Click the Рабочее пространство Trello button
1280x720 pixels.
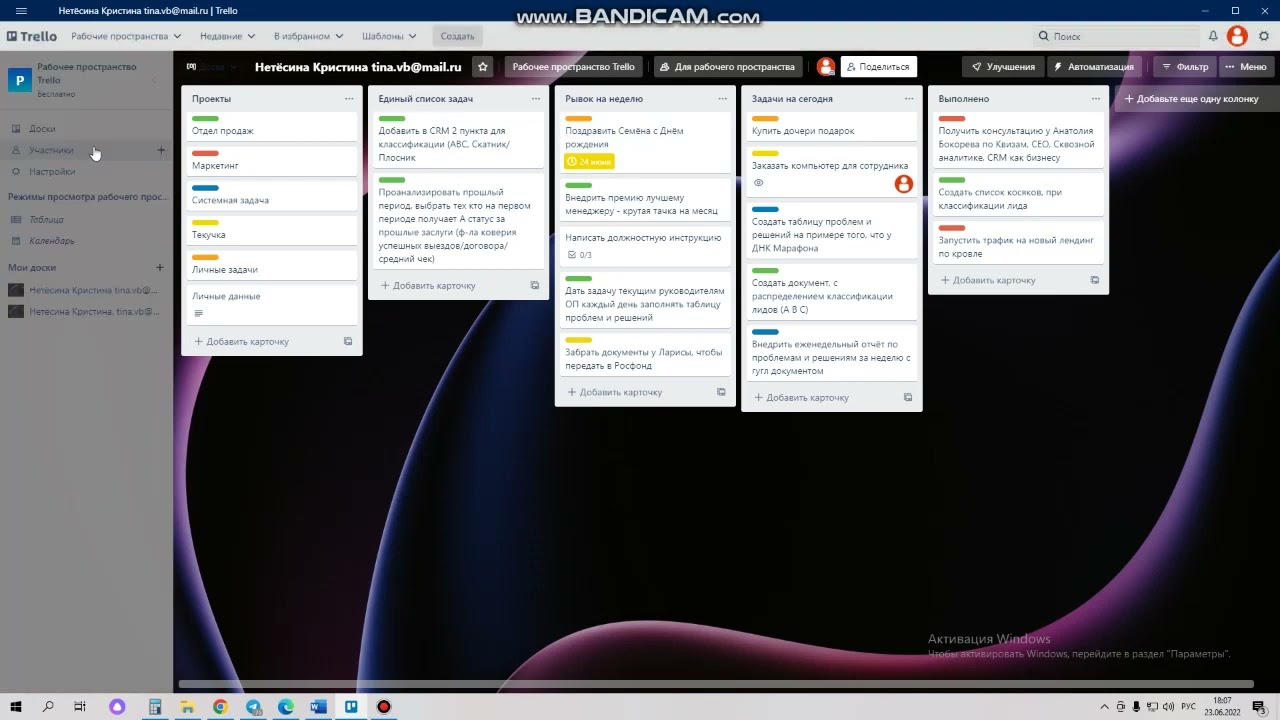574,67
